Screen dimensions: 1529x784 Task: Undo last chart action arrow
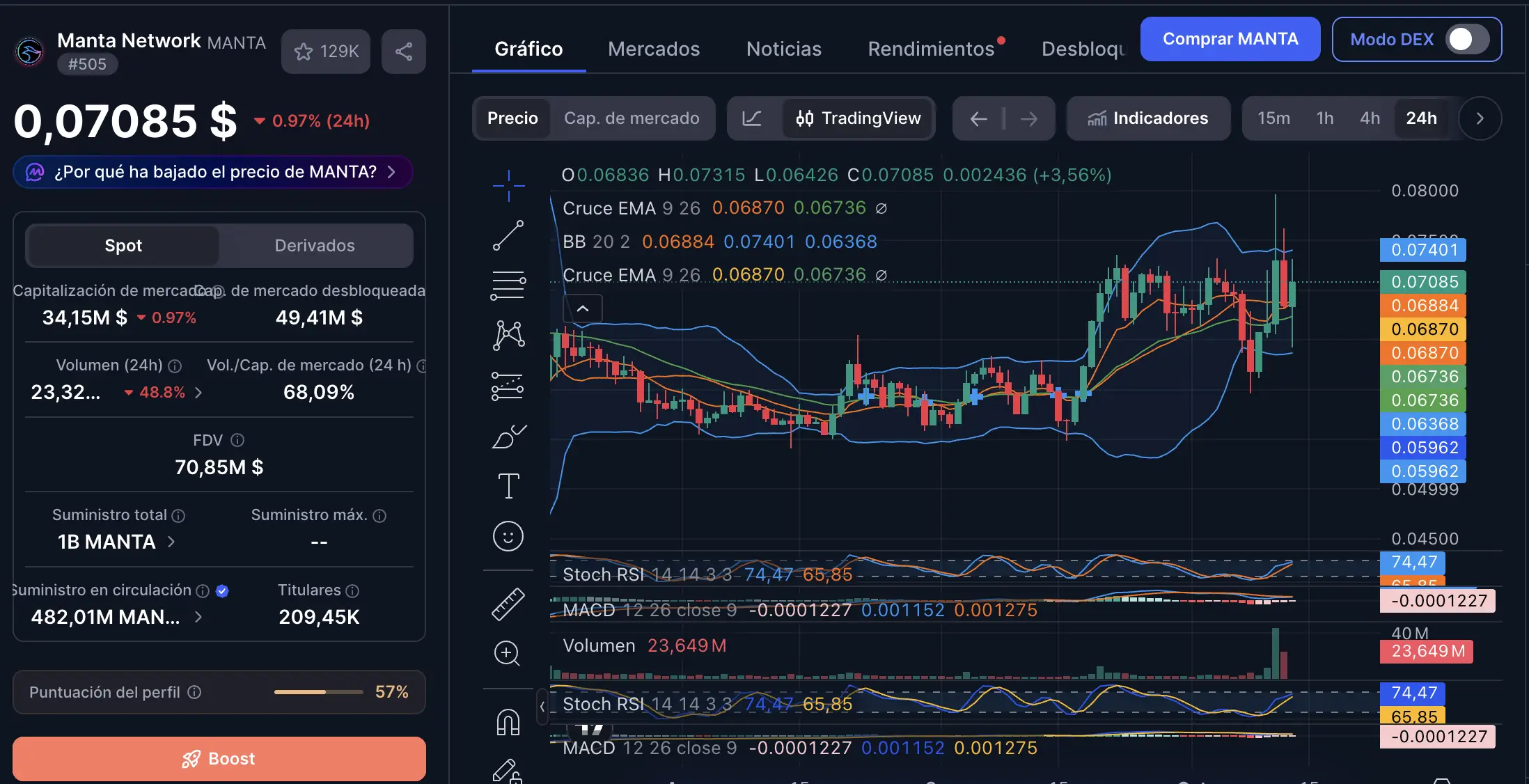click(x=978, y=119)
